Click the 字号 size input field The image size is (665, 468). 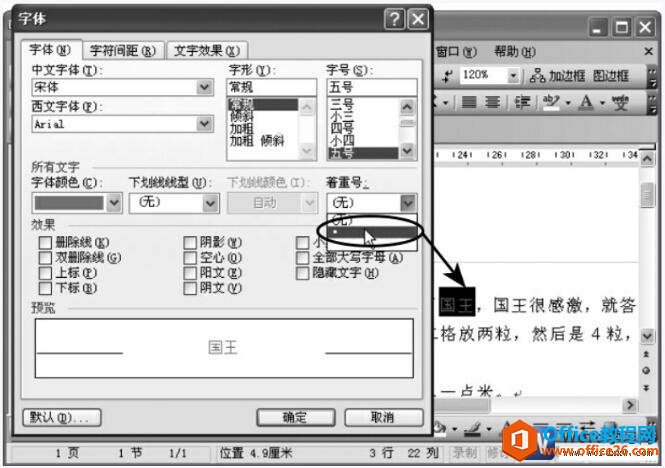coord(372,87)
